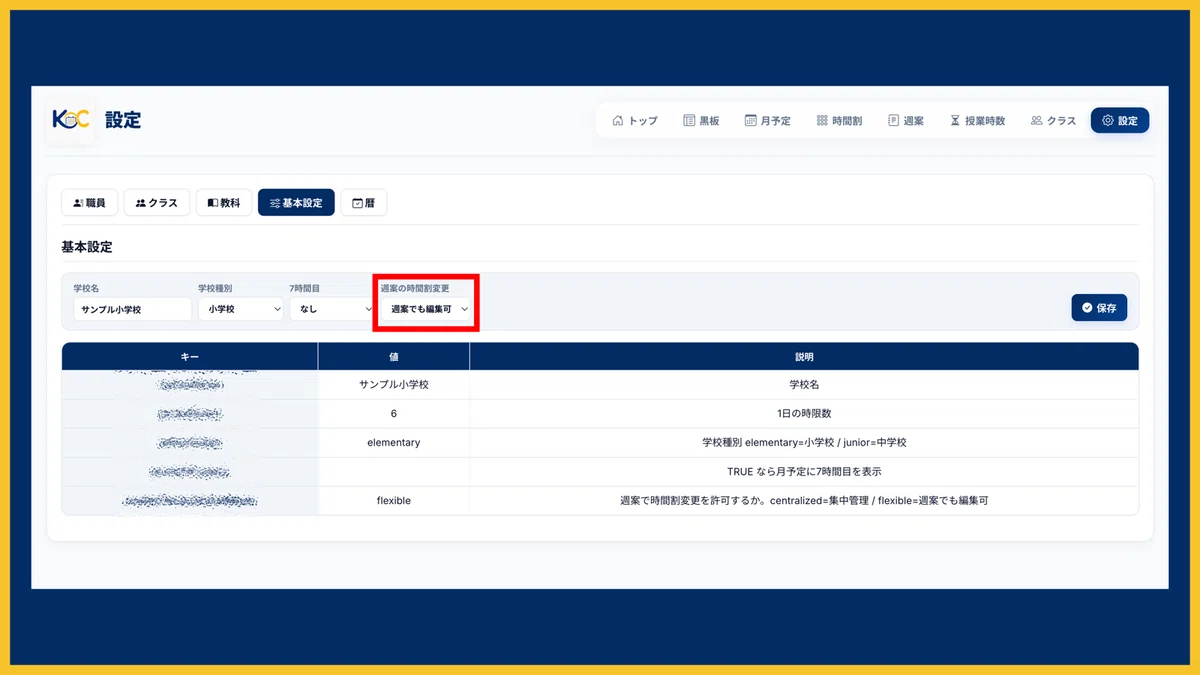Click the 基本設定 section heading
Image resolution: width=1200 pixels, height=675 pixels.
pyautogui.click(x=87, y=246)
